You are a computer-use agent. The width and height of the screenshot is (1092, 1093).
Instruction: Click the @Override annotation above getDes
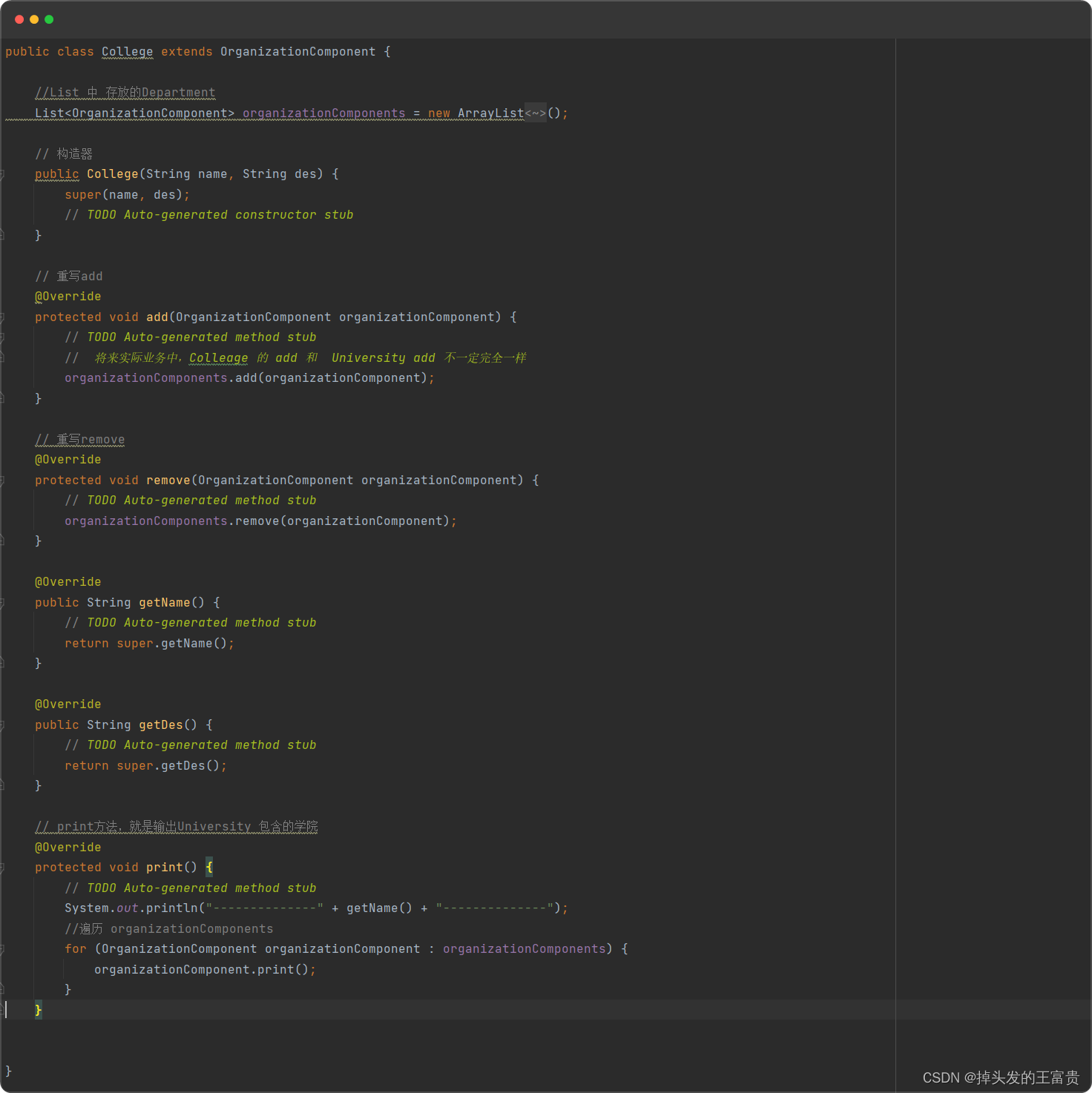[68, 704]
